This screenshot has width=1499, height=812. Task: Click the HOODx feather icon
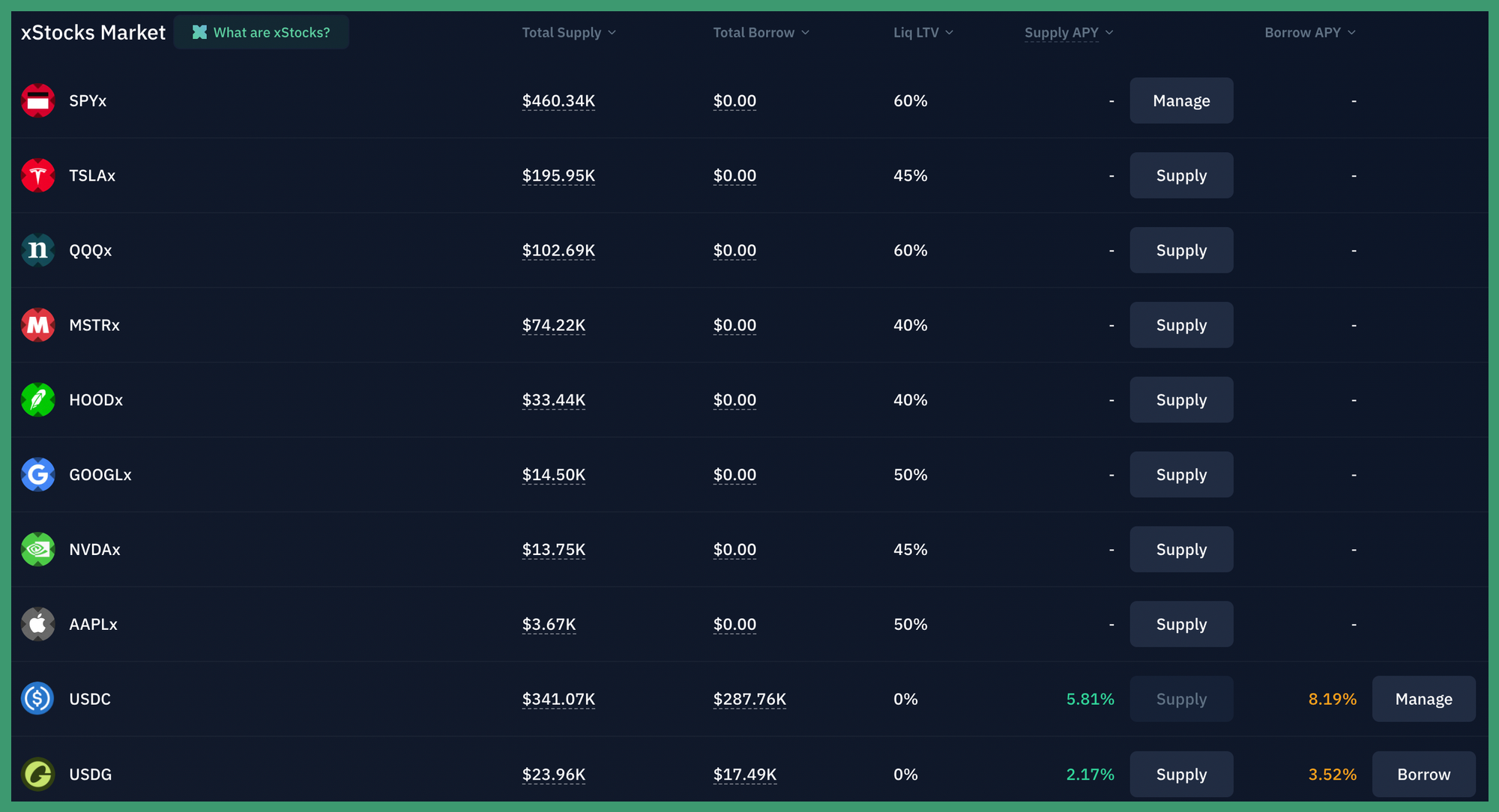(x=37, y=400)
